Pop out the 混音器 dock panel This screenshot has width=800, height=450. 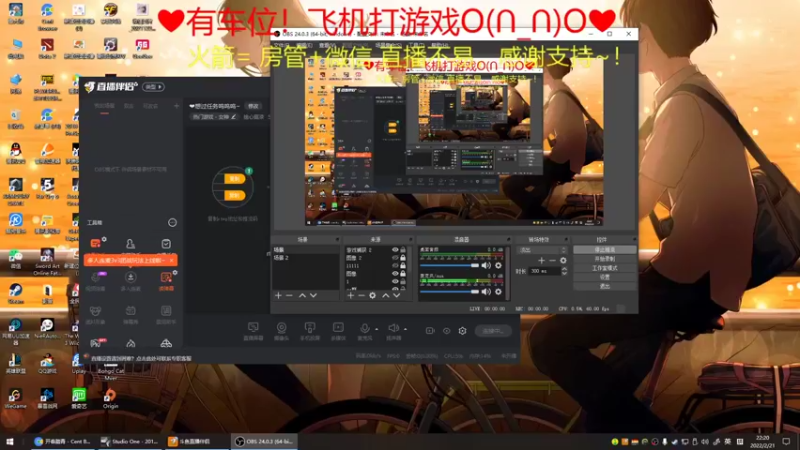pos(508,239)
